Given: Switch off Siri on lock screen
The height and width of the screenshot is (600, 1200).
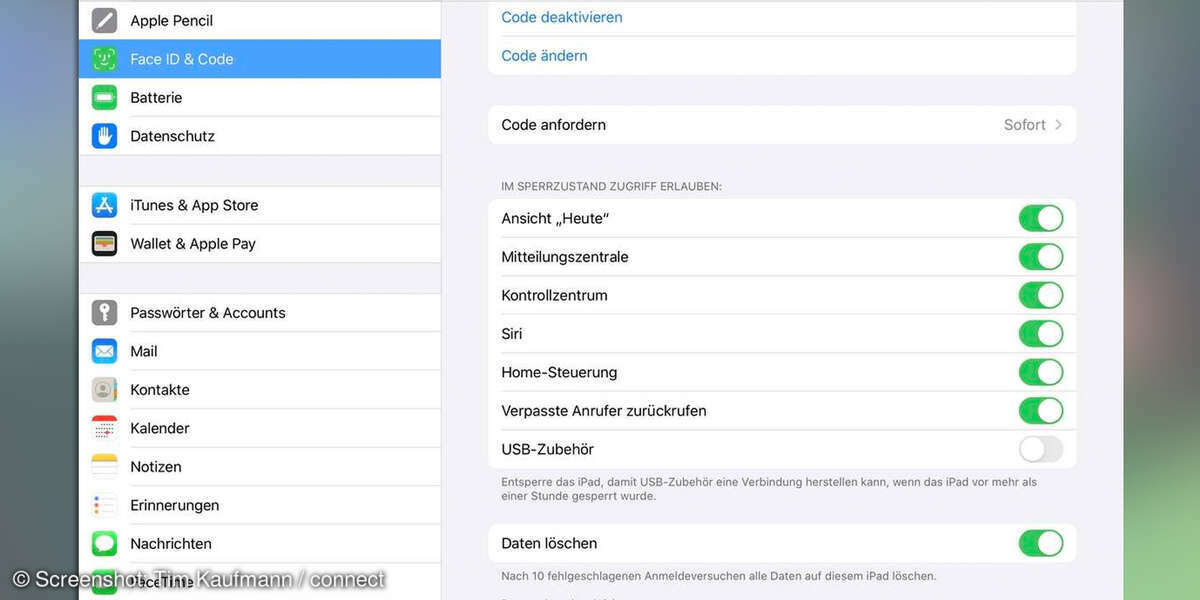Looking at the screenshot, I should [x=1041, y=334].
